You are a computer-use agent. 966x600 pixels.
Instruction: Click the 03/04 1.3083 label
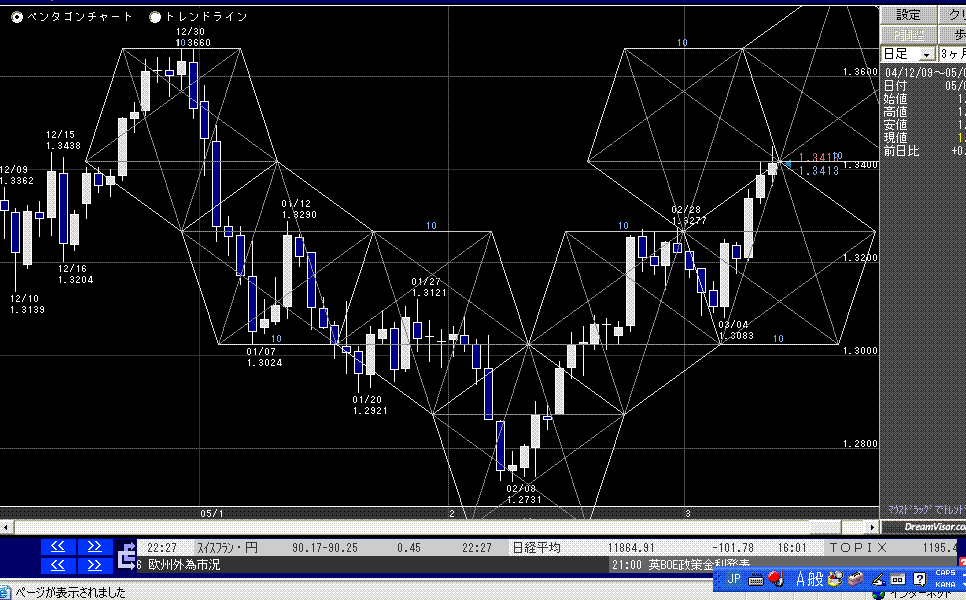click(x=736, y=330)
